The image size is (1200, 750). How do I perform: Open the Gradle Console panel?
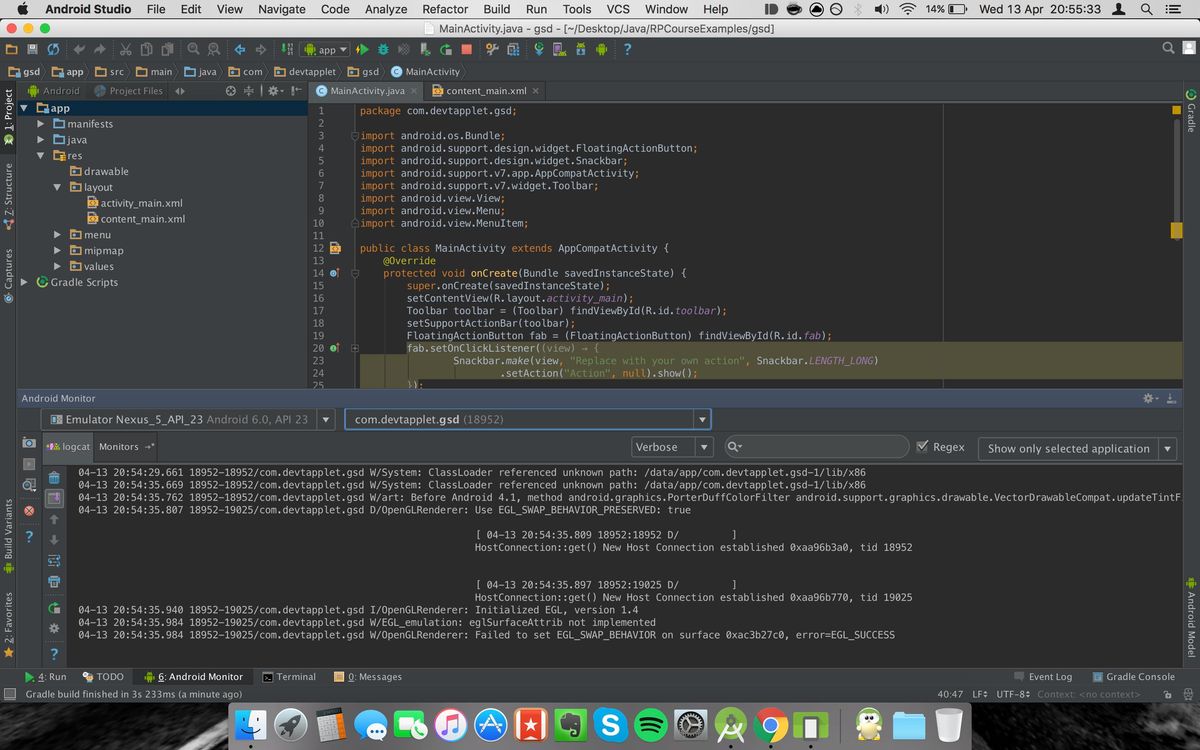(x=1133, y=677)
